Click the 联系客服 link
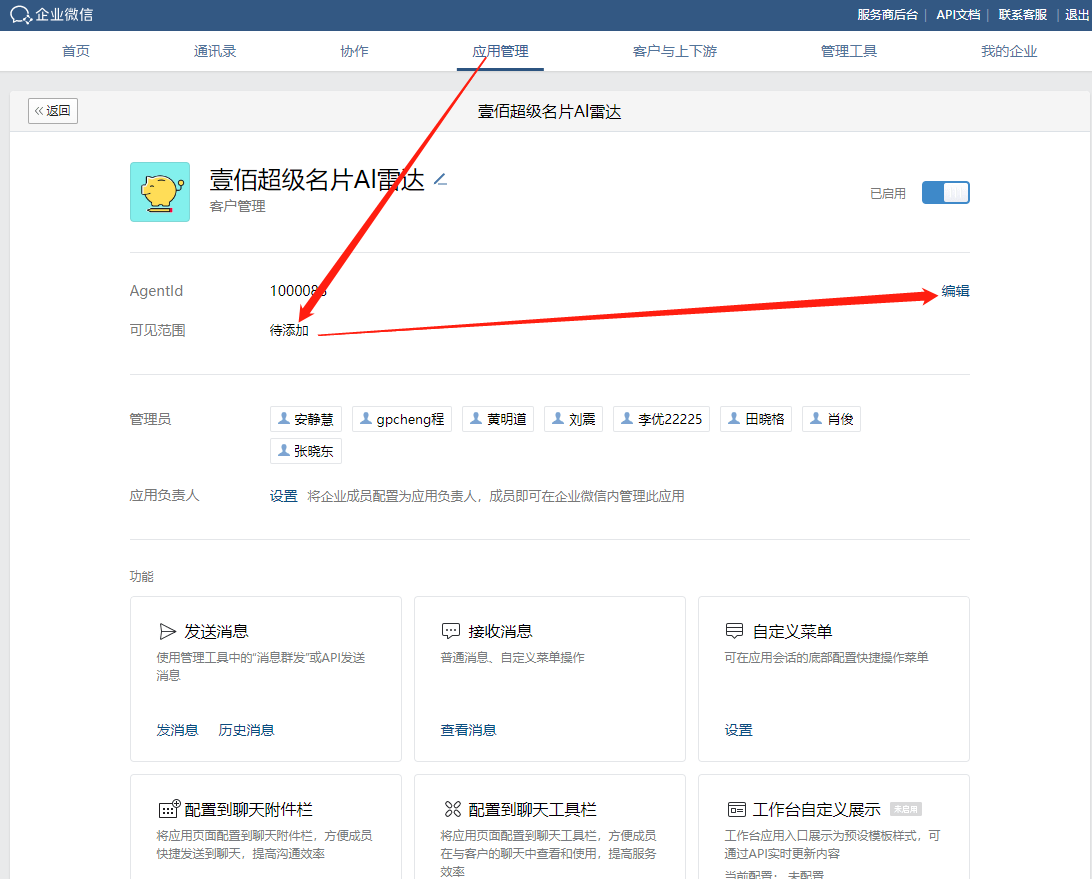This screenshot has height=879, width=1092. point(1022,15)
